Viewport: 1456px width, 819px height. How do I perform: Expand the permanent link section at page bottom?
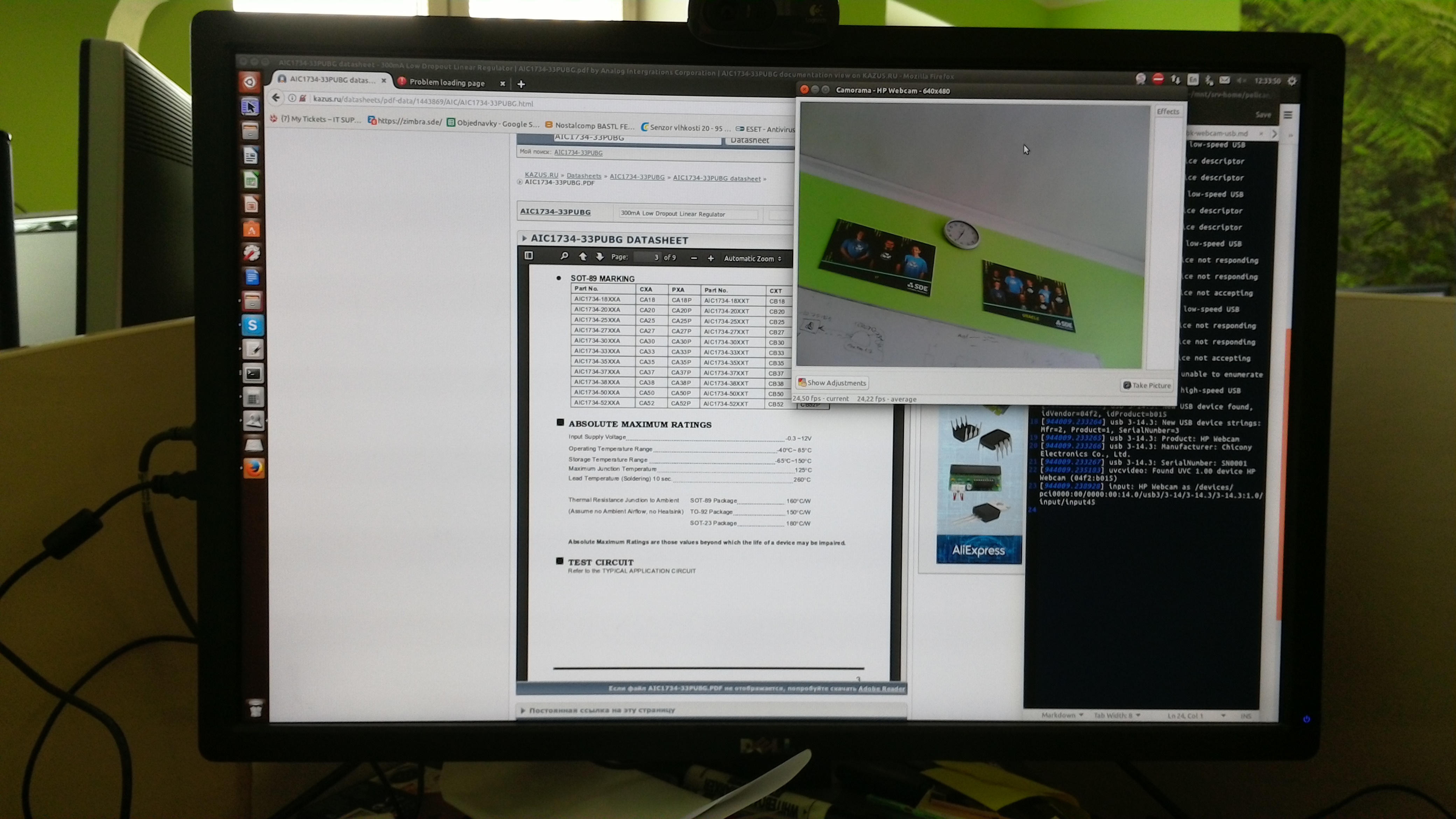523,710
